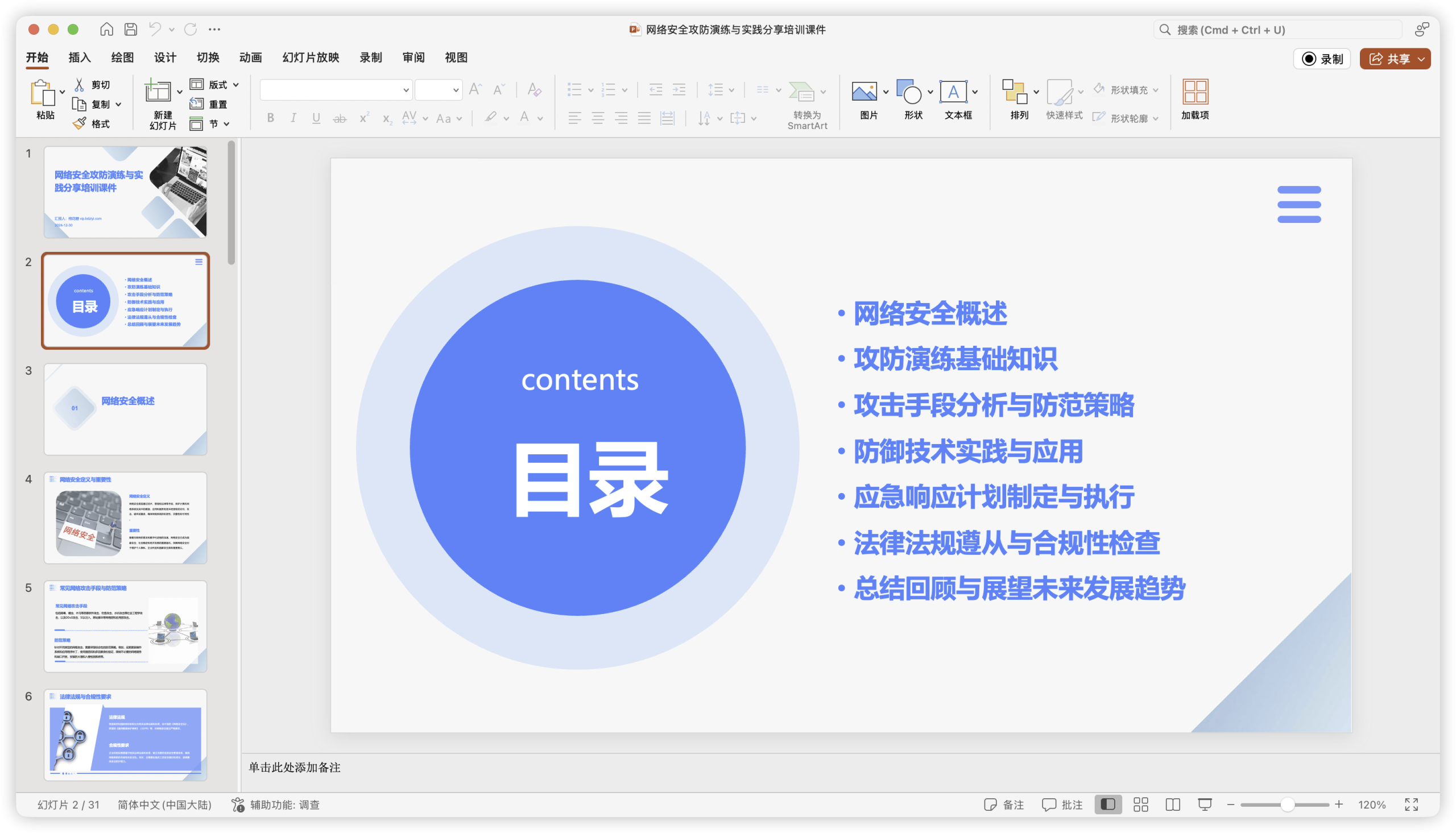Viewport: 1456px width, 833px height.
Task: Toggle bold formatting on selected text
Action: click(x=271, y=118)
